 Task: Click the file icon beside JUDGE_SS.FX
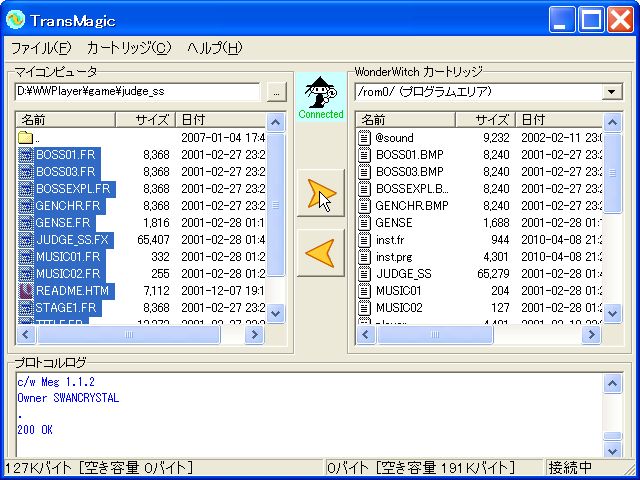pos(26,240)
